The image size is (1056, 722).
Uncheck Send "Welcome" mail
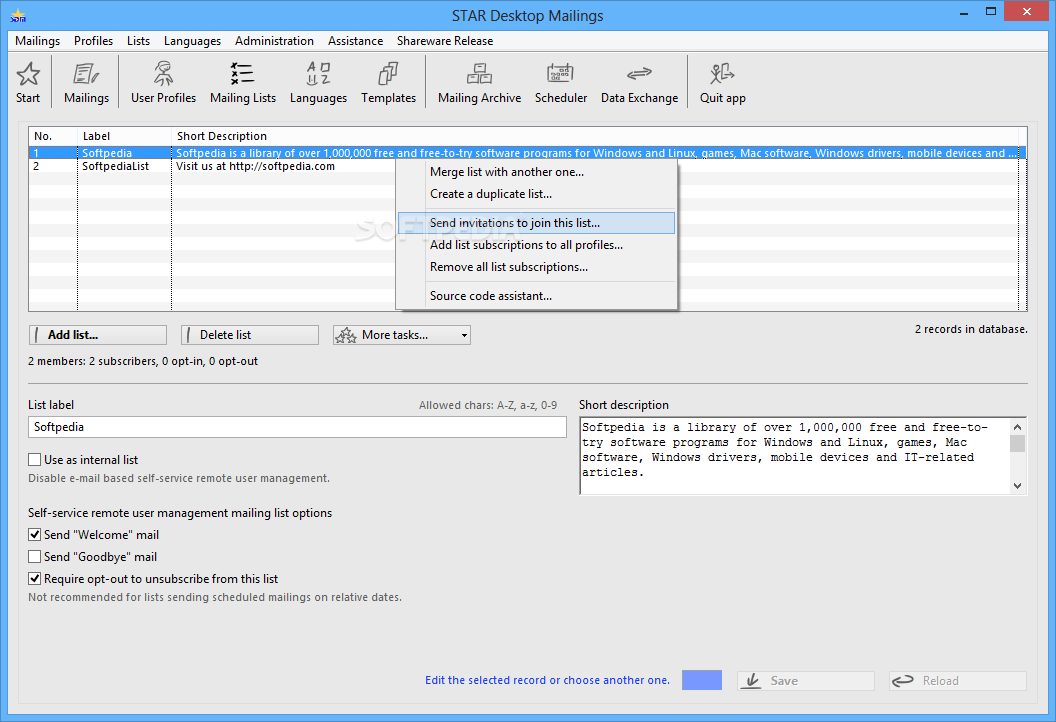[x=34, y=534]
